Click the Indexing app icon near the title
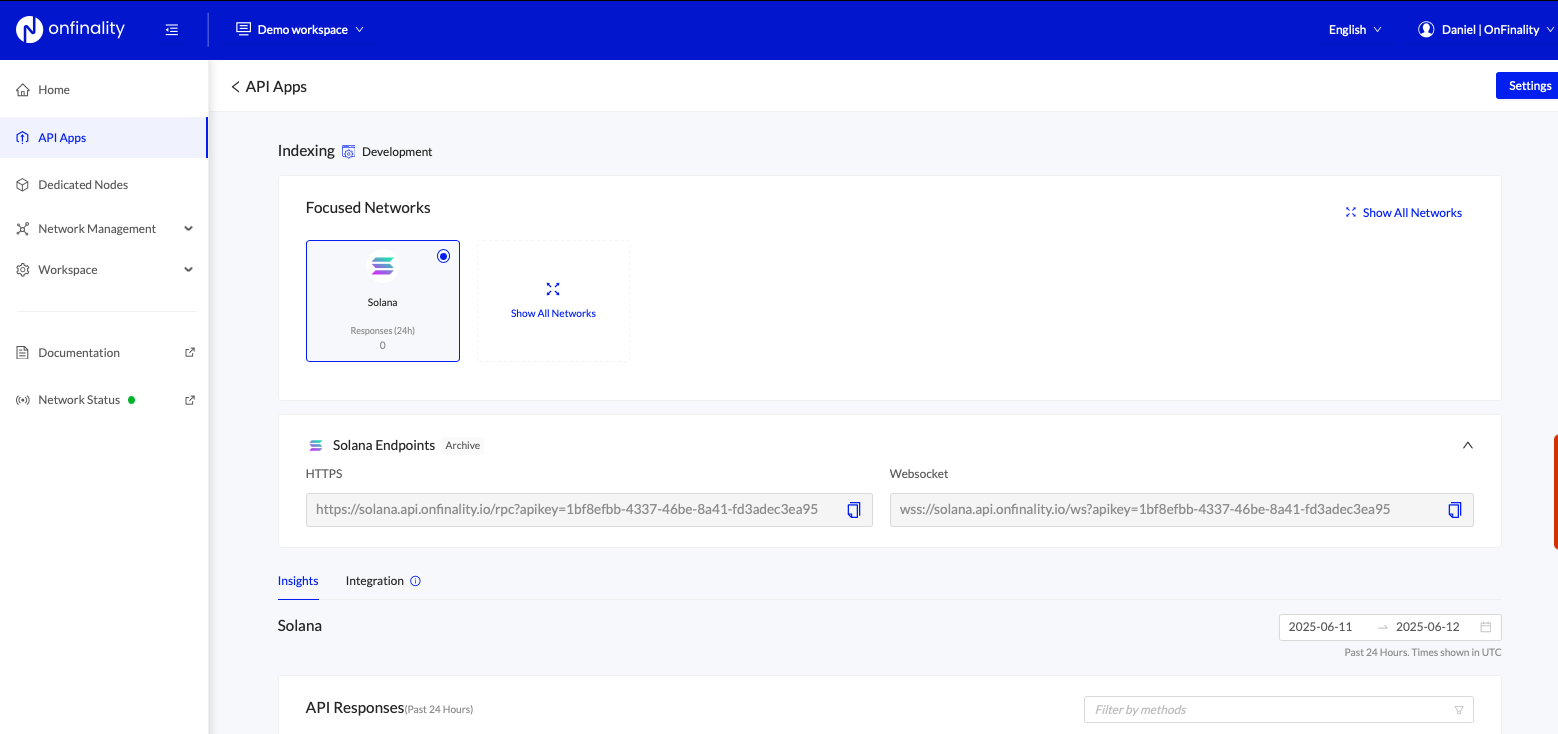This screenshot has width=1558, height=734. coord(348,151)
